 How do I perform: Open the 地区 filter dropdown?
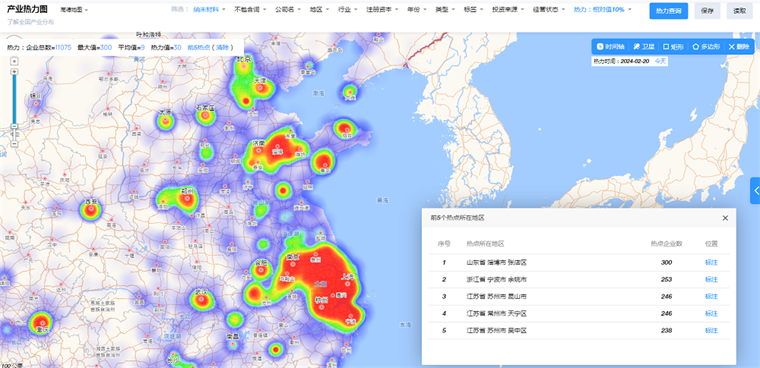(319, 10)
